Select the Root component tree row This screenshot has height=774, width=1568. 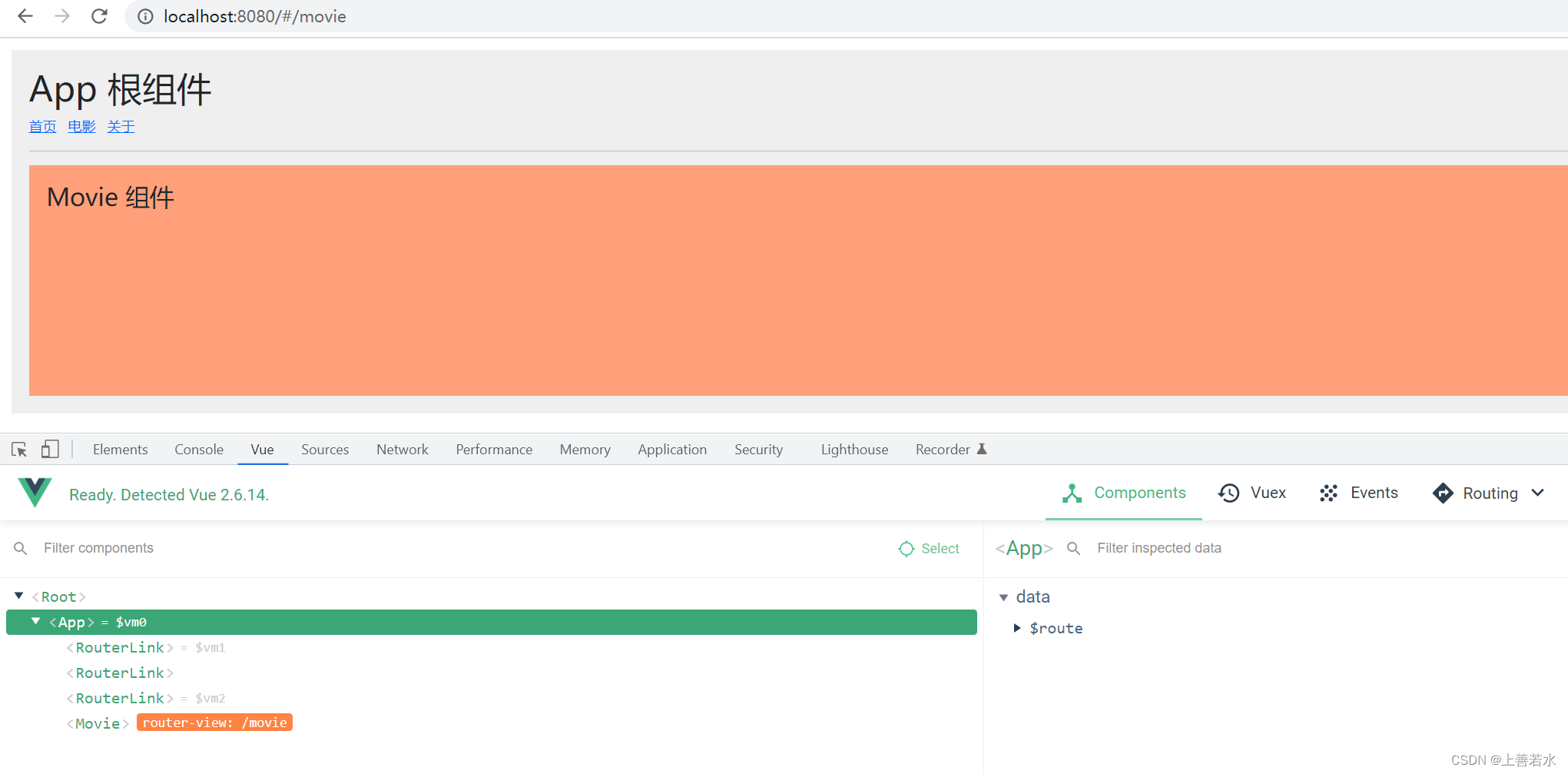coord(492,596)
